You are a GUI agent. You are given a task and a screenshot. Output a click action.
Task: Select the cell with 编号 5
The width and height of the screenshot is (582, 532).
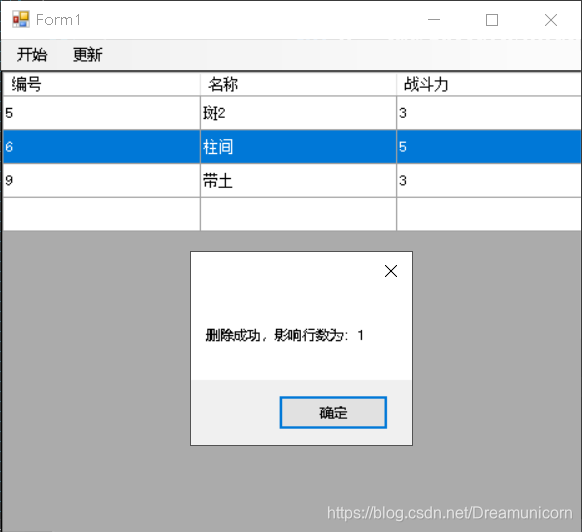[101, 113]
